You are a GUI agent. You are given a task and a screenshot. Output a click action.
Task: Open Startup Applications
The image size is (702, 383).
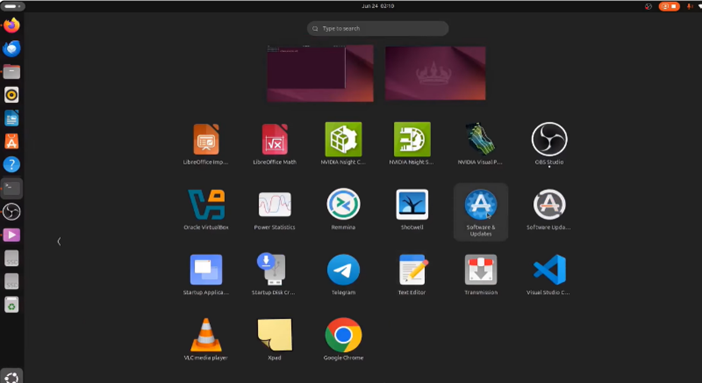(206, 275)
